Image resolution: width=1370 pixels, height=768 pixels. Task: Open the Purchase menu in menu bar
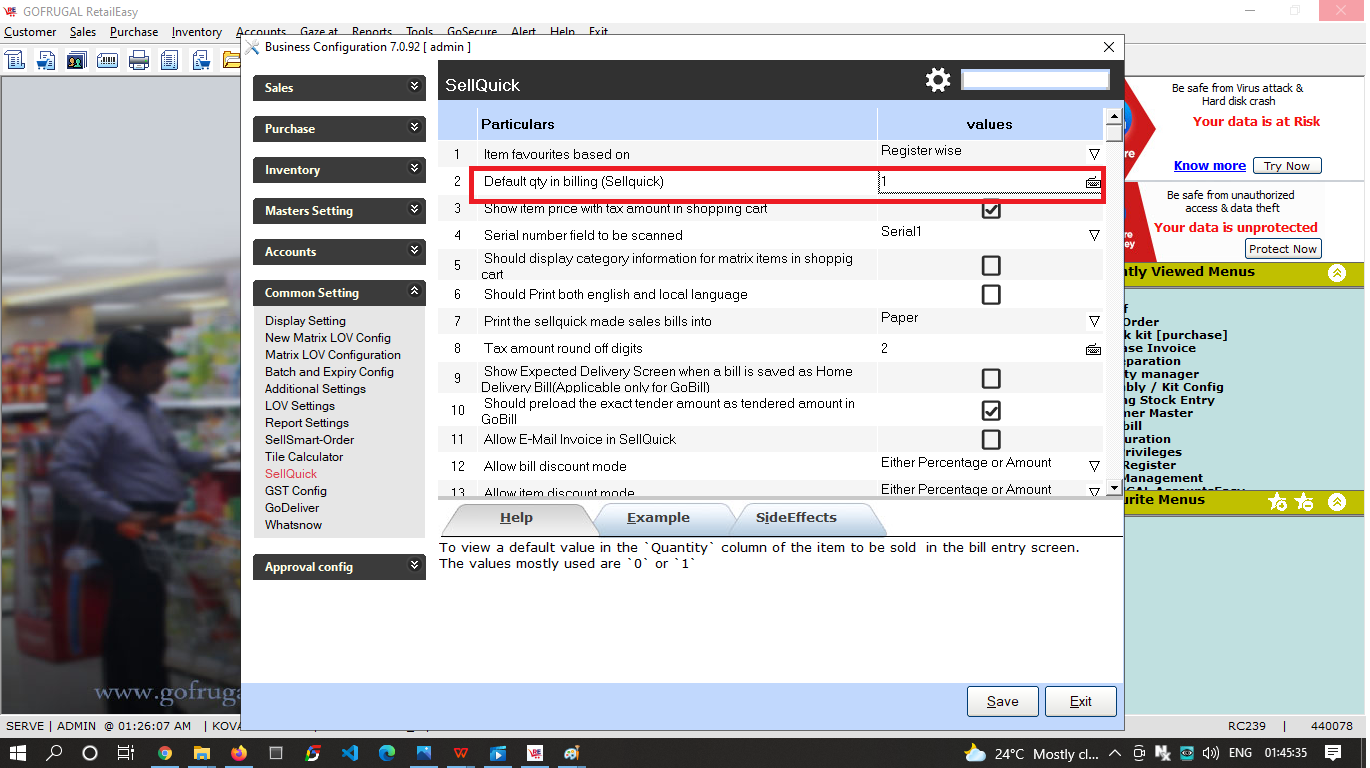134,32
